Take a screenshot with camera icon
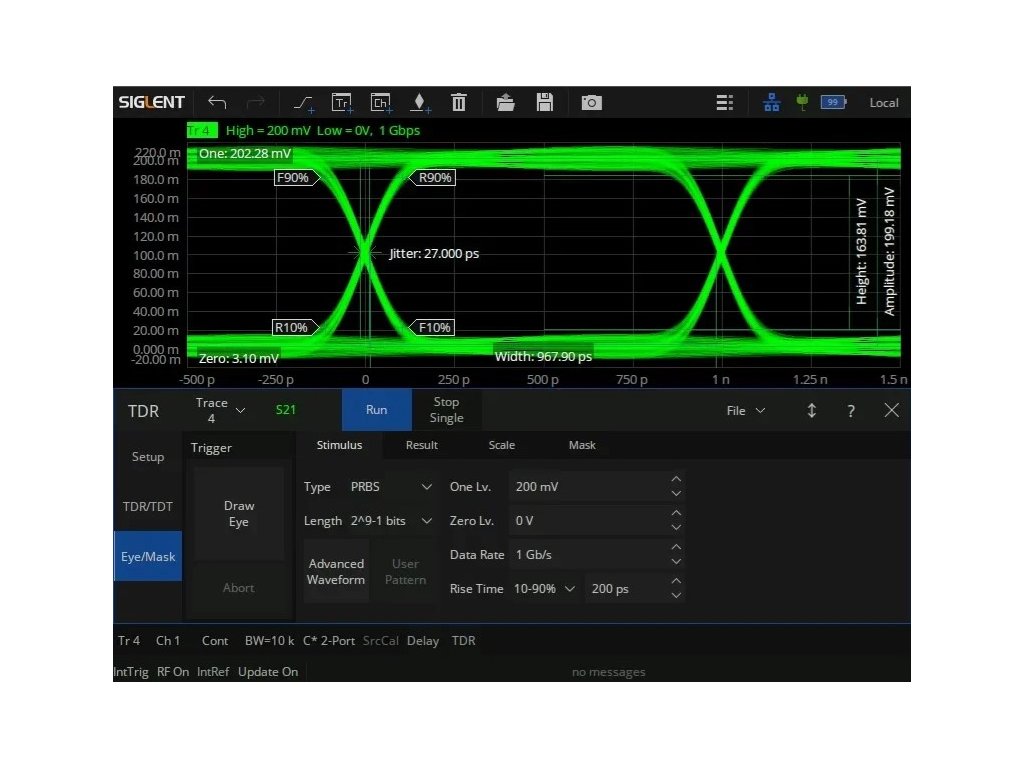The image size is (1024, 768). [592, 102]
